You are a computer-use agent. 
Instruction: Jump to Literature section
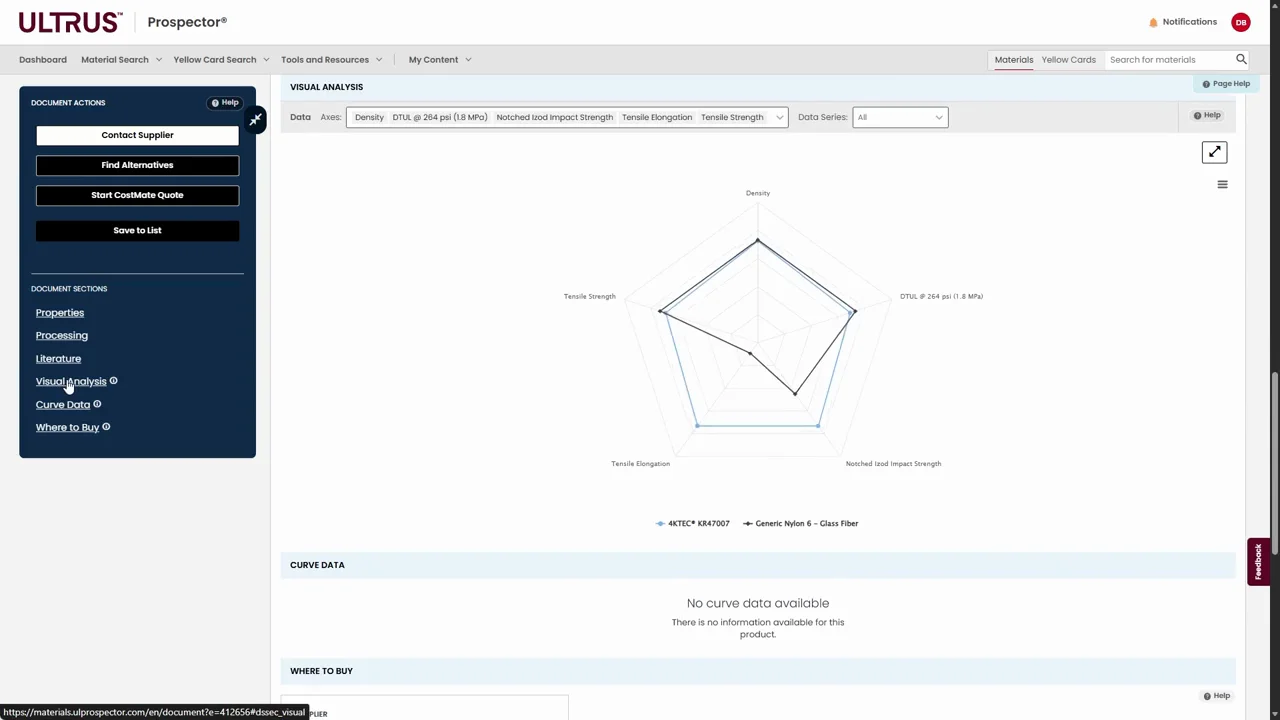click(x=58, y=358)
